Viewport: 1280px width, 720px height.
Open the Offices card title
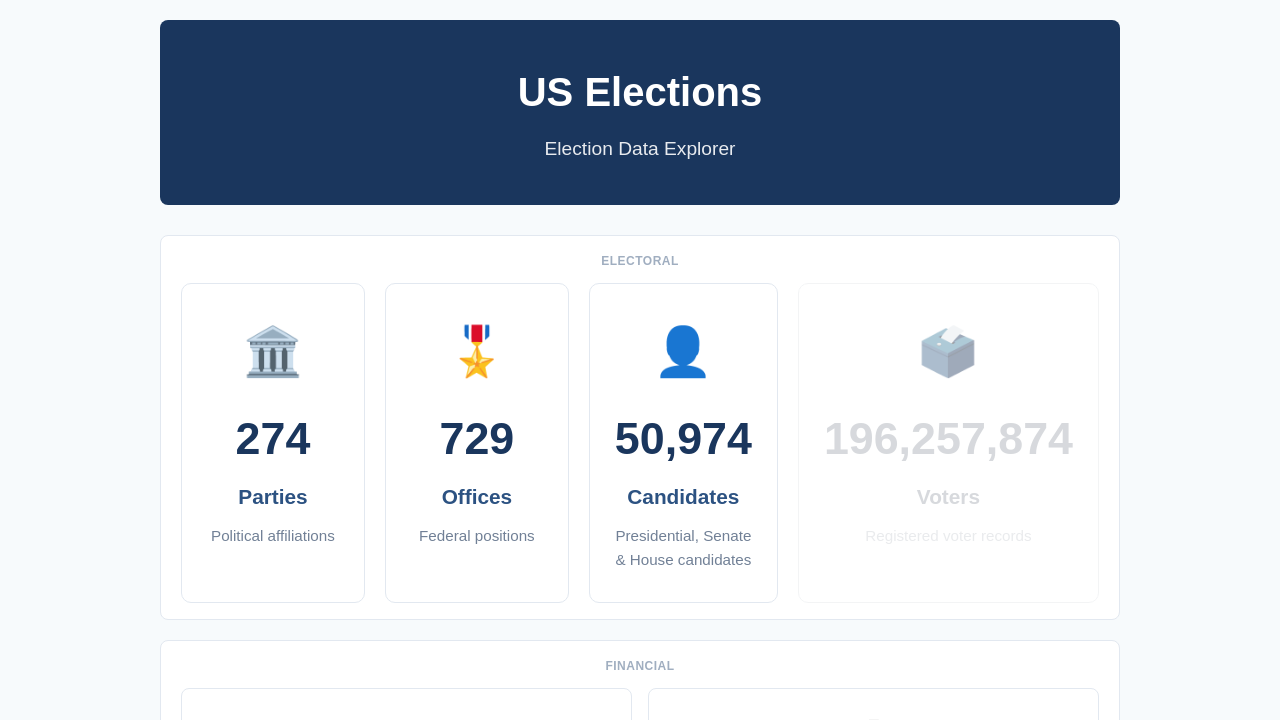477,497
